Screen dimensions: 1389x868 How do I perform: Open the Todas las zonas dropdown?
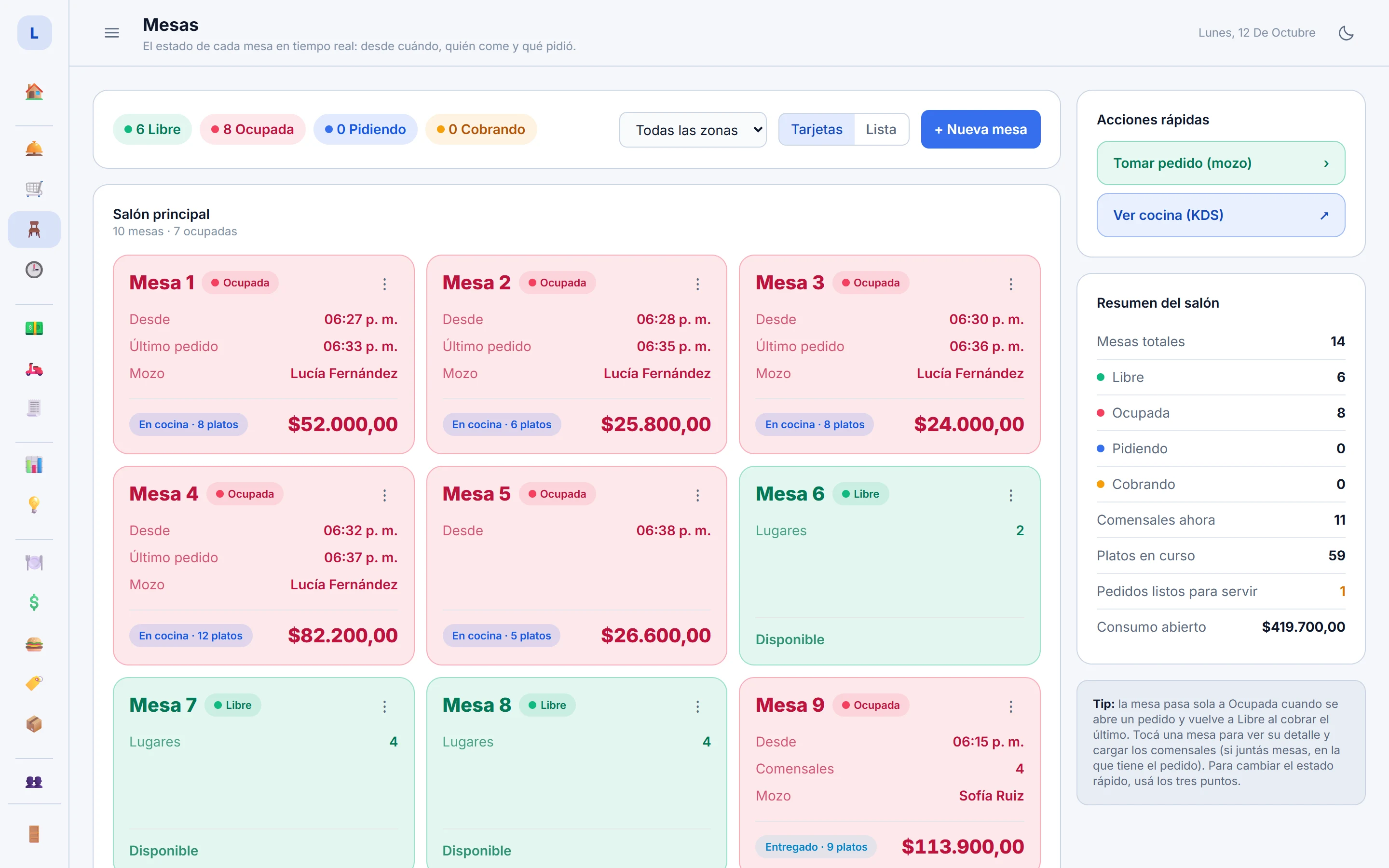tap(693, 130)
